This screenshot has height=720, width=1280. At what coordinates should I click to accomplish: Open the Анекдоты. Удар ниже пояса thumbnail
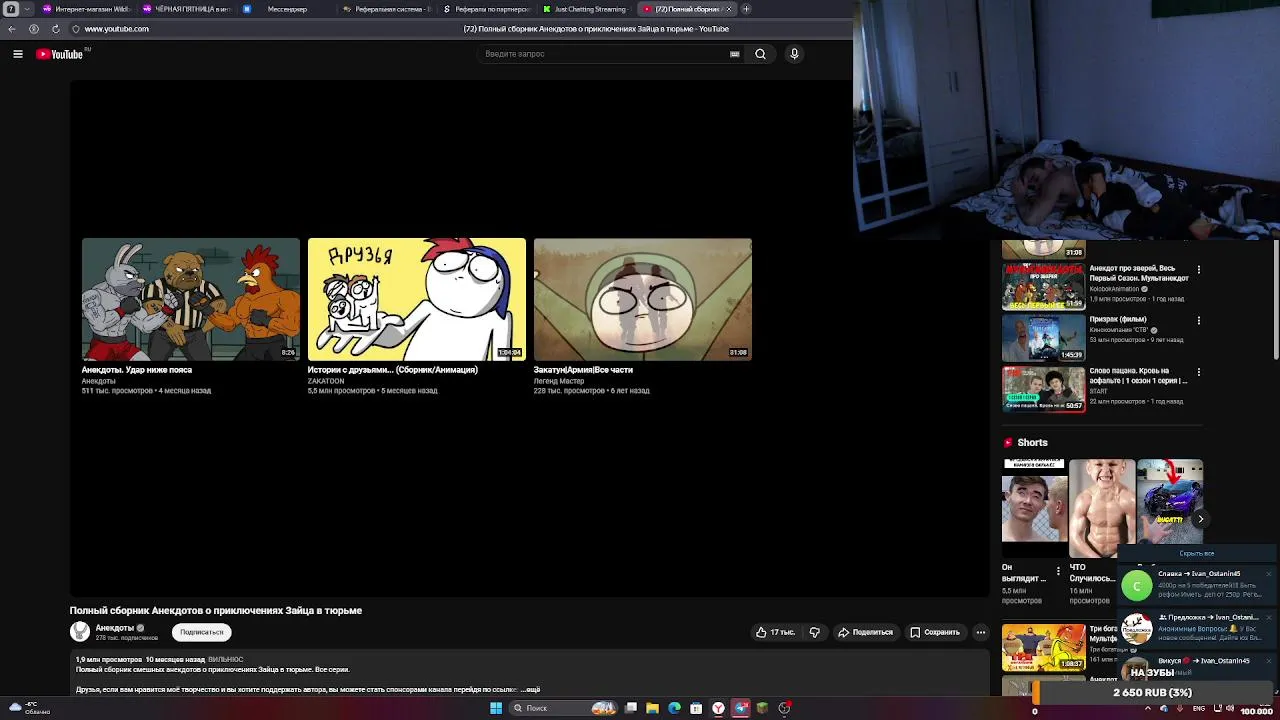coord(190,299)
